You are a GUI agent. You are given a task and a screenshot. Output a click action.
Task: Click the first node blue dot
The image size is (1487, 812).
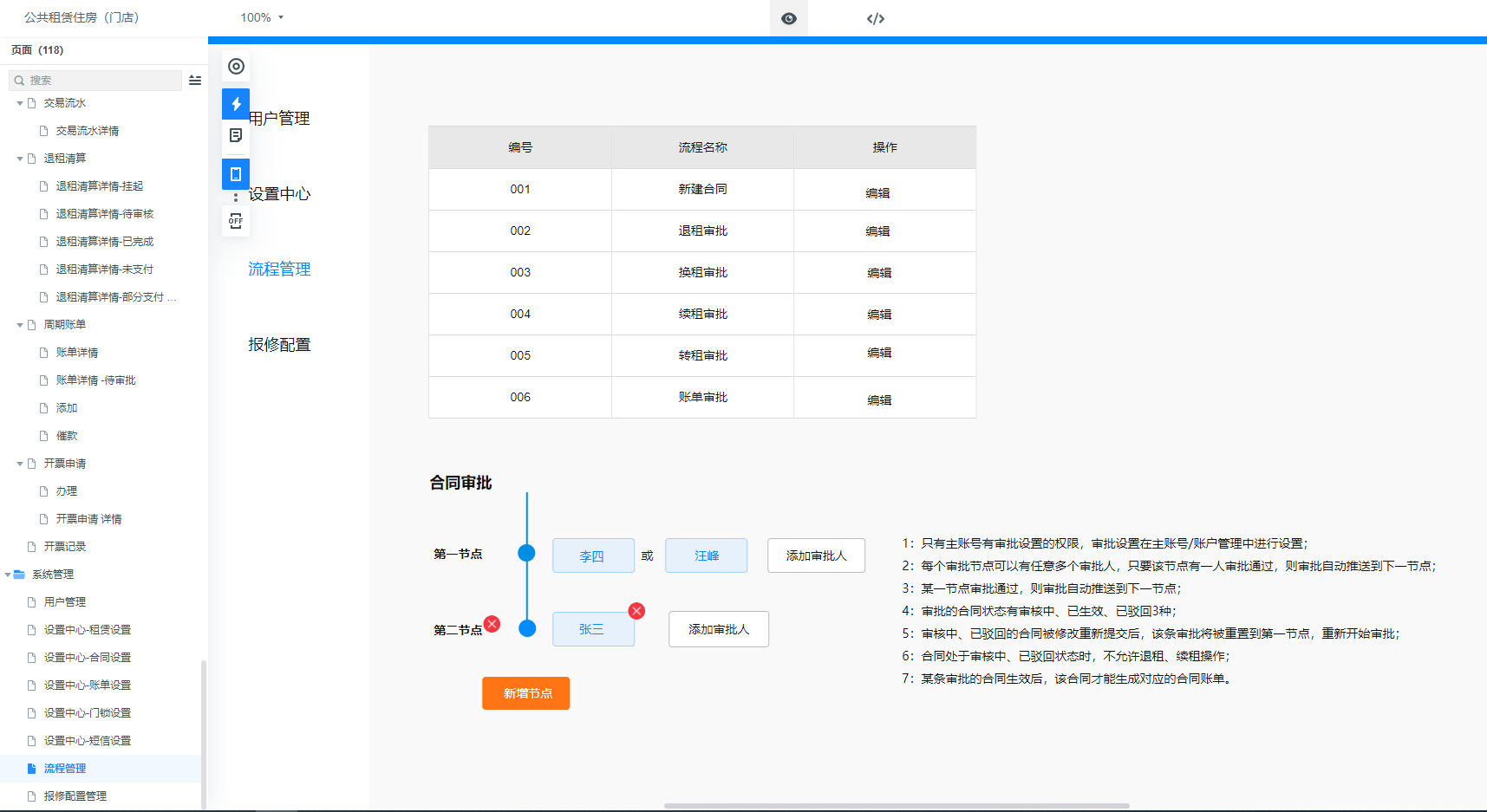[526, 553]
